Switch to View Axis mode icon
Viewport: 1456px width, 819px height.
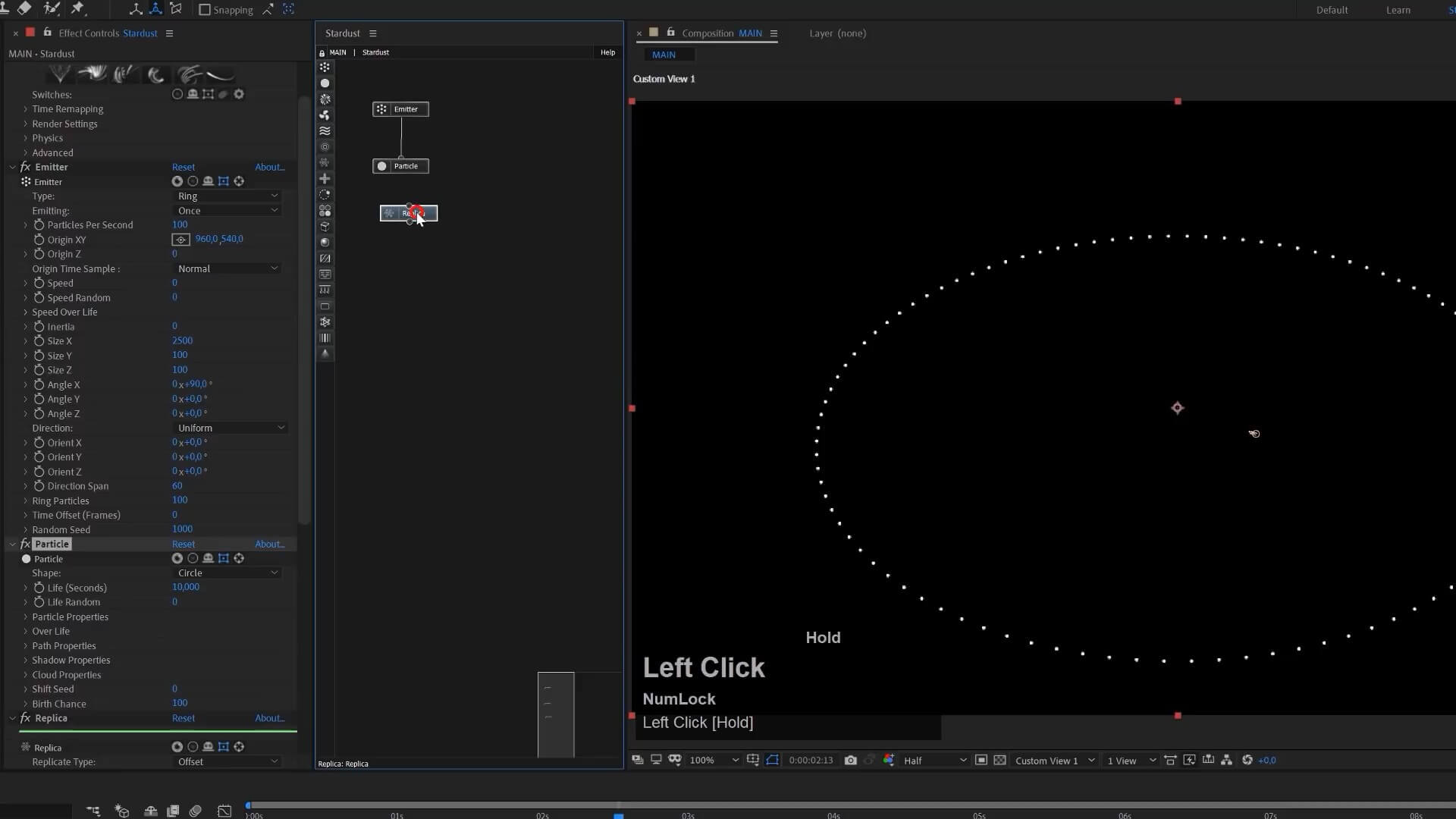point(176,9)
